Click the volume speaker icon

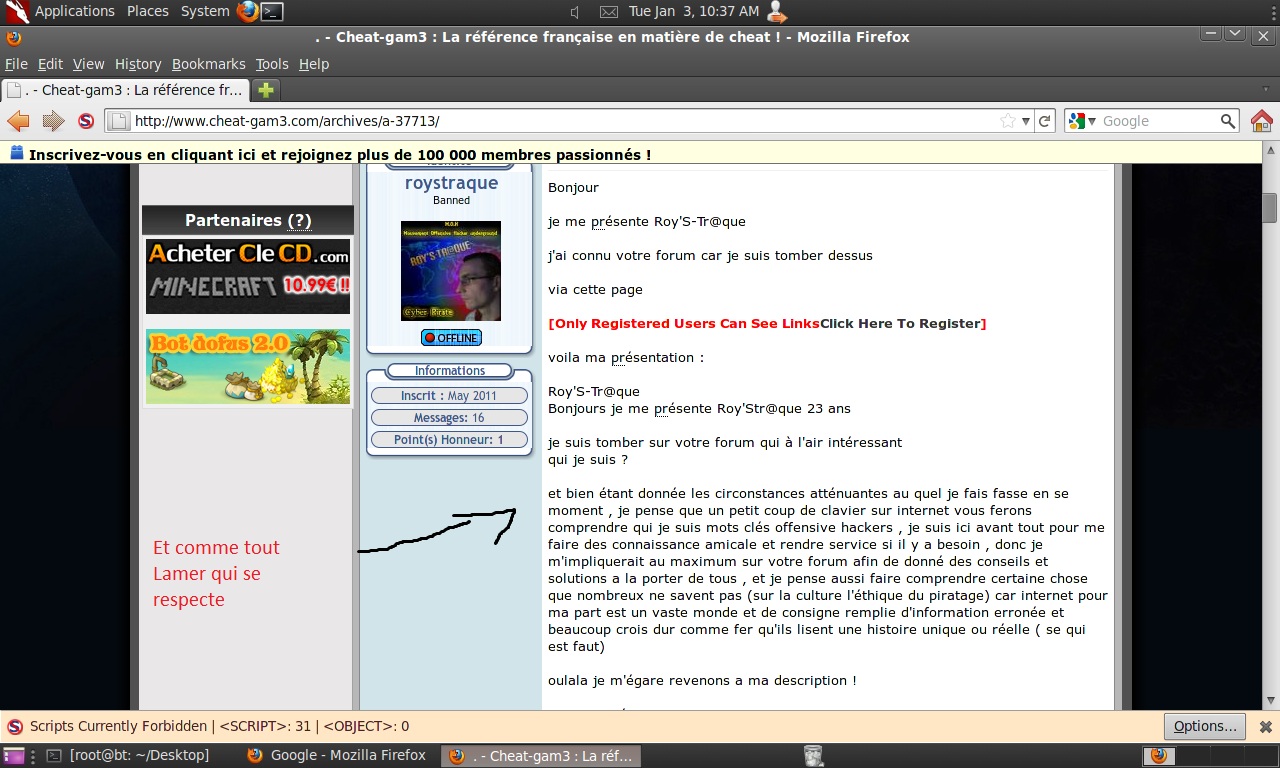[576, 12]
